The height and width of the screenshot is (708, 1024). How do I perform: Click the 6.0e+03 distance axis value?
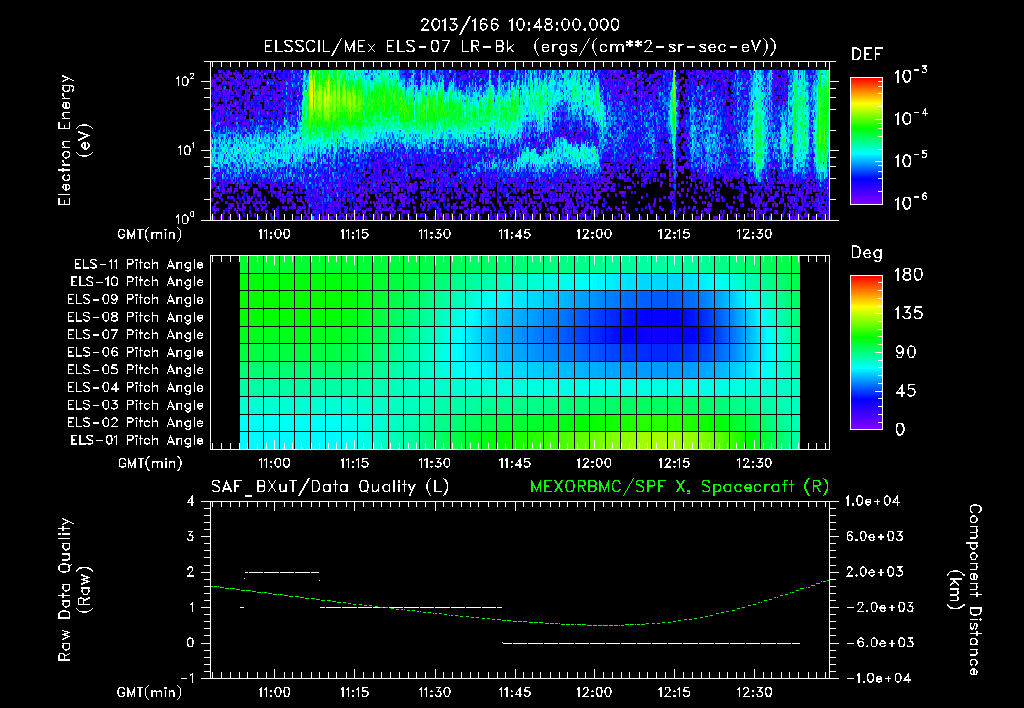coord(874,536)
